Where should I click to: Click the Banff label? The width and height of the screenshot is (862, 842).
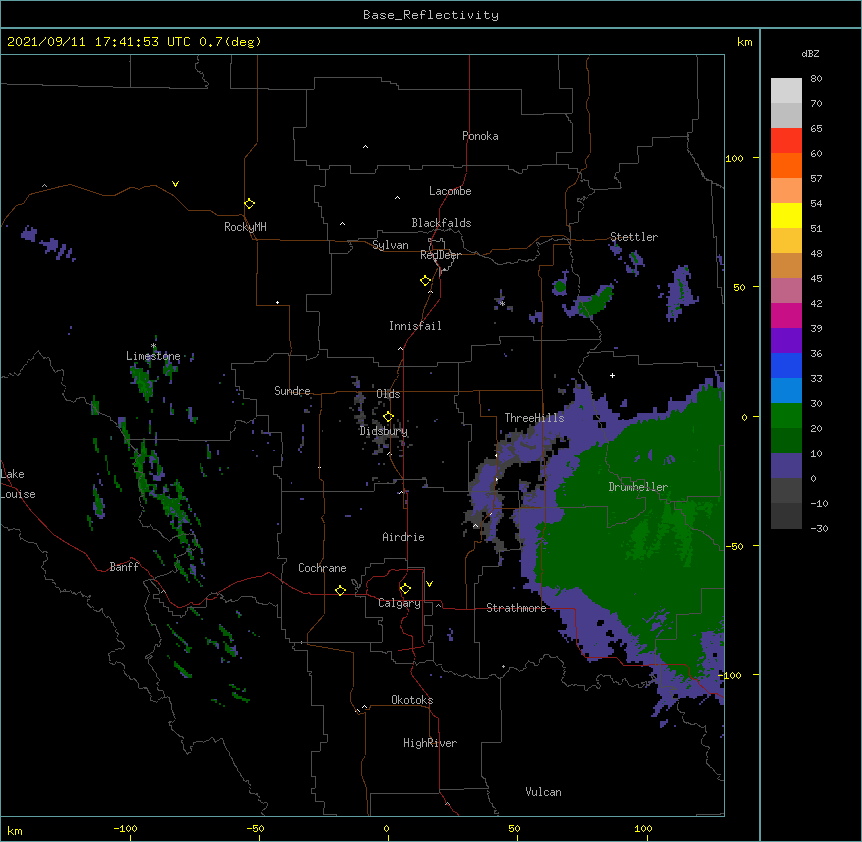(x=124, y=567)
